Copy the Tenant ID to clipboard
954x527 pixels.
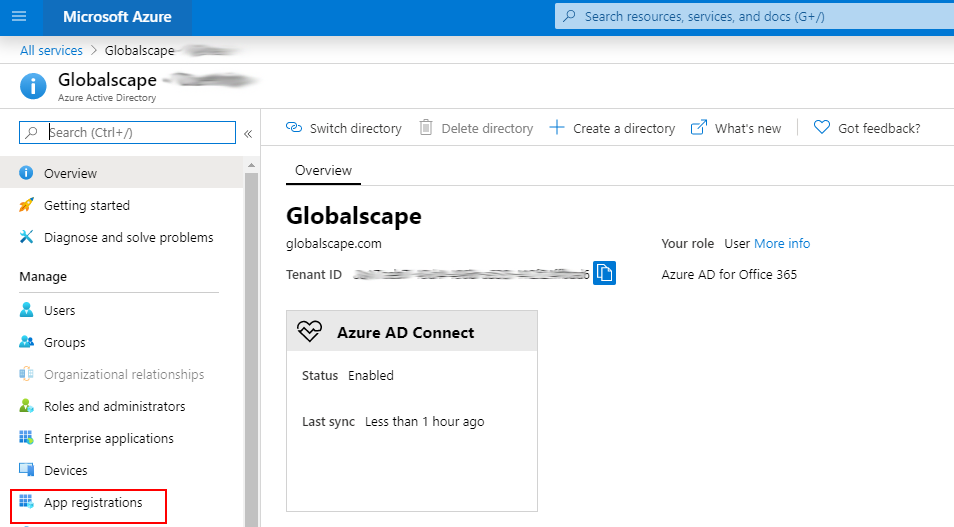point(604,272)
